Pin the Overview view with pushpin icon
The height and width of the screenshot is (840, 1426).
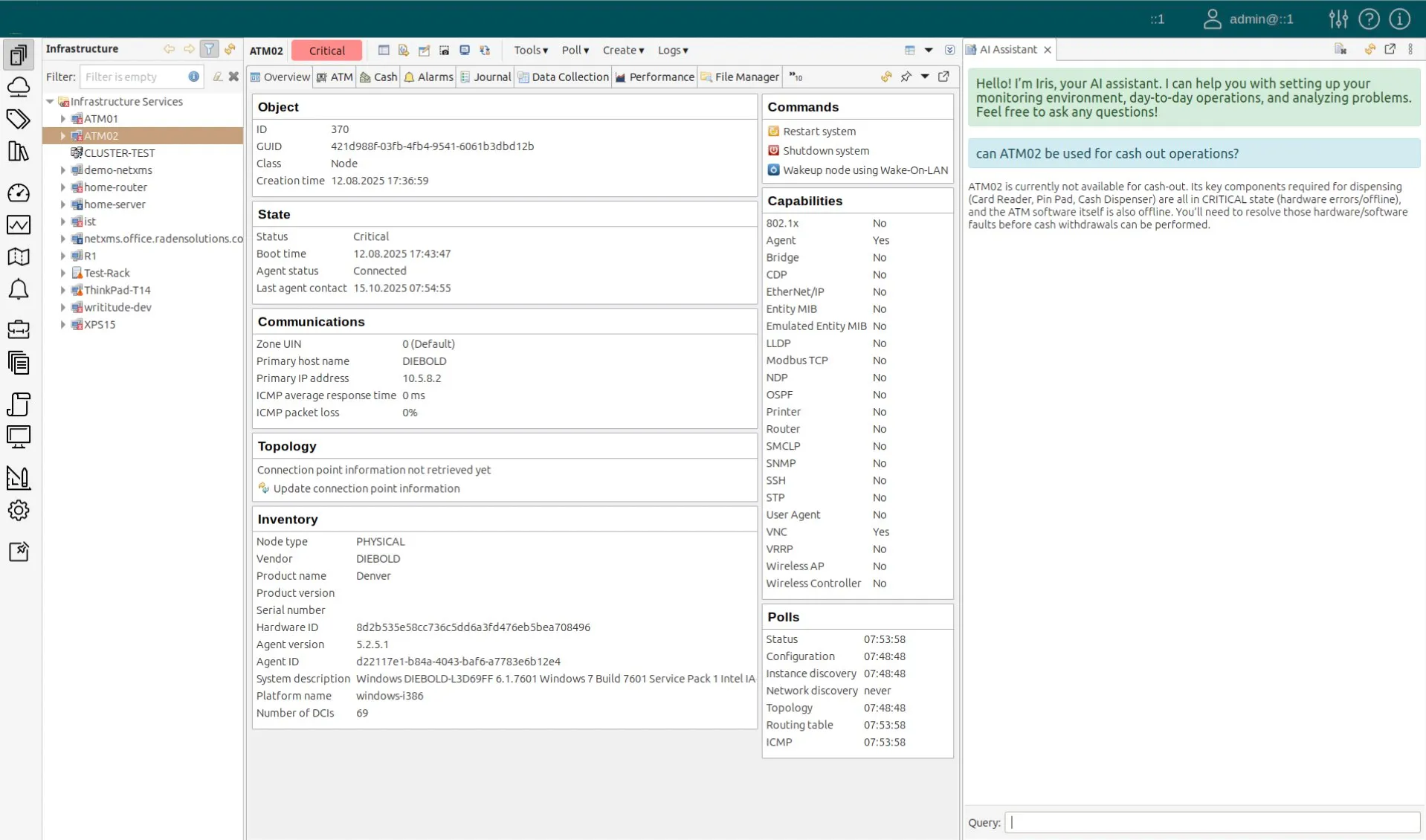pos(906,77)
